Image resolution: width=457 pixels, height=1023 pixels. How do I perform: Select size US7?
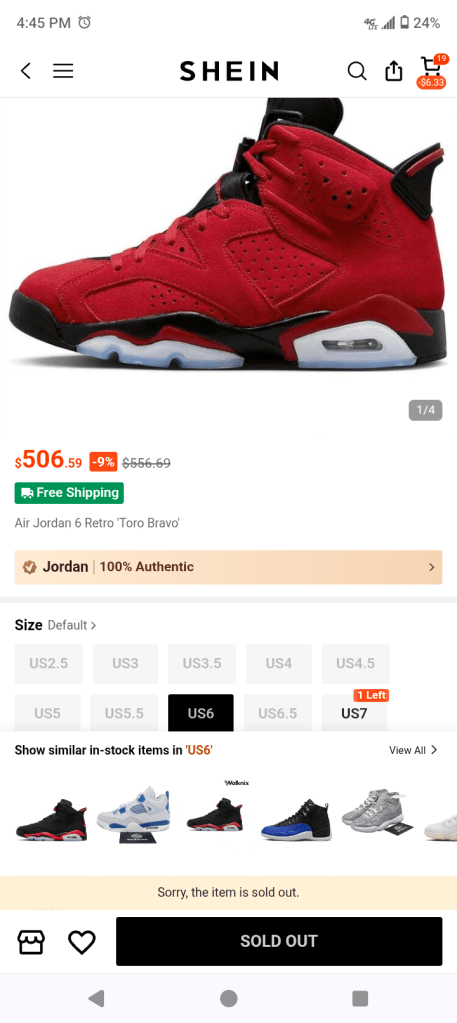click(355, 713)
